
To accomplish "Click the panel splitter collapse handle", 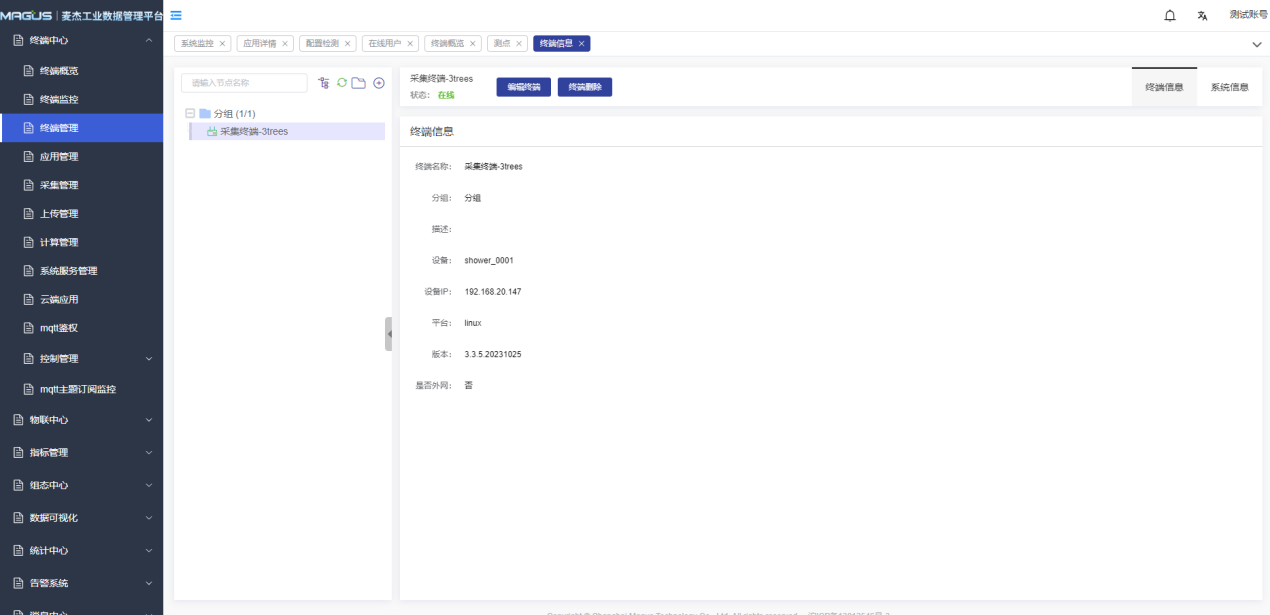I will pyautogui.click(x=389, y=334).
